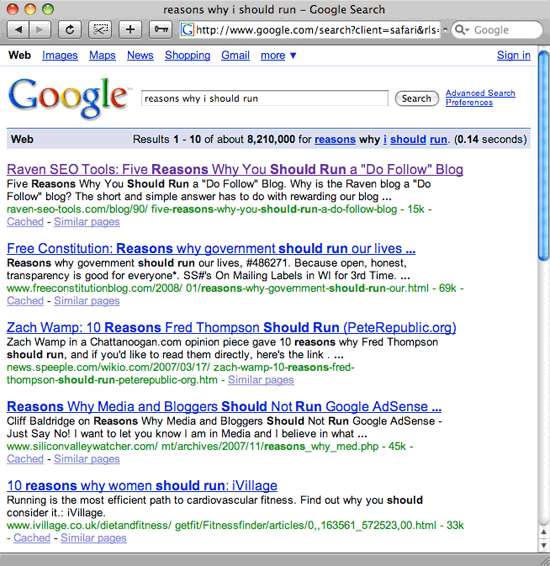Open Similar pages under iVillage result
Image resolution: width=550 pixels, height=566 pixels.
93,538
